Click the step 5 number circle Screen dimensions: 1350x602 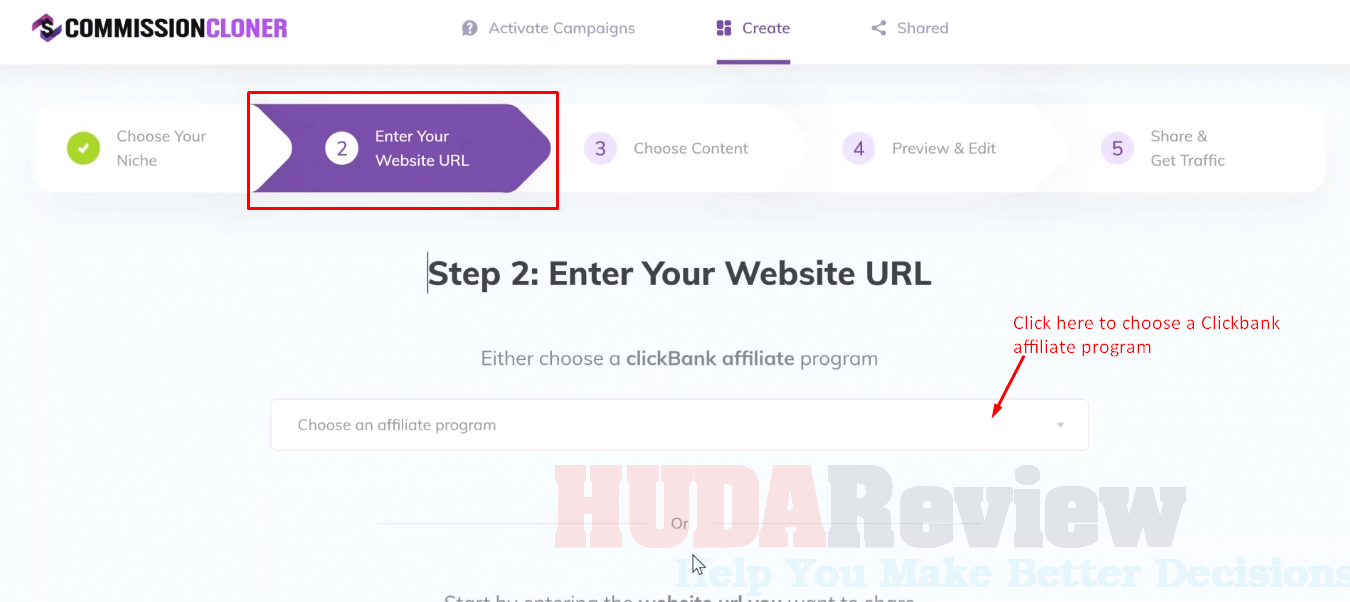click(x=1117, y=149)
